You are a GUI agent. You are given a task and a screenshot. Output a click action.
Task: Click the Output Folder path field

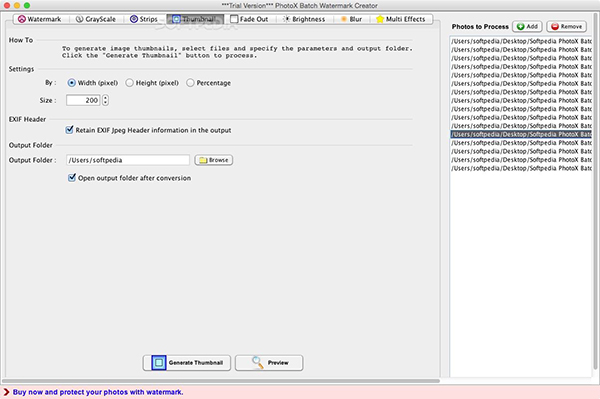pyautogui.click(x=128, y=160)
